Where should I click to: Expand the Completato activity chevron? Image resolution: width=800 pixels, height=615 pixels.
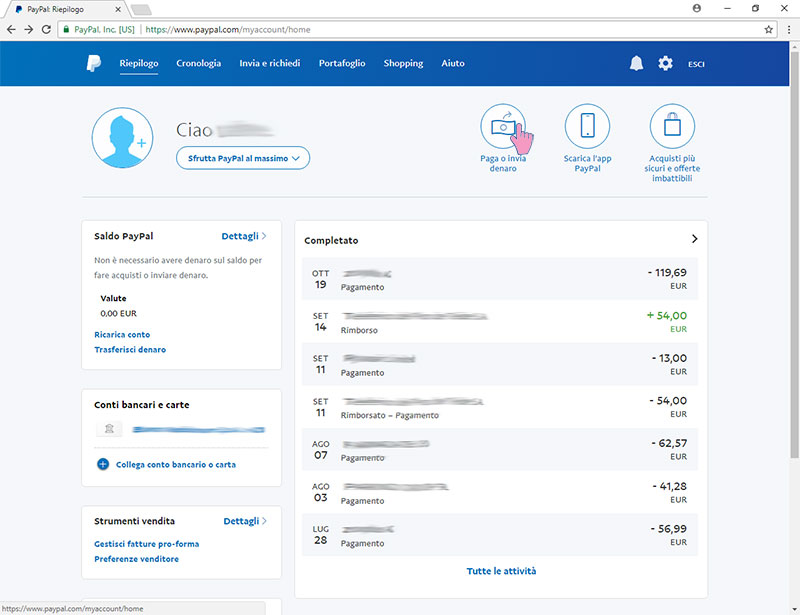(694, 239)
